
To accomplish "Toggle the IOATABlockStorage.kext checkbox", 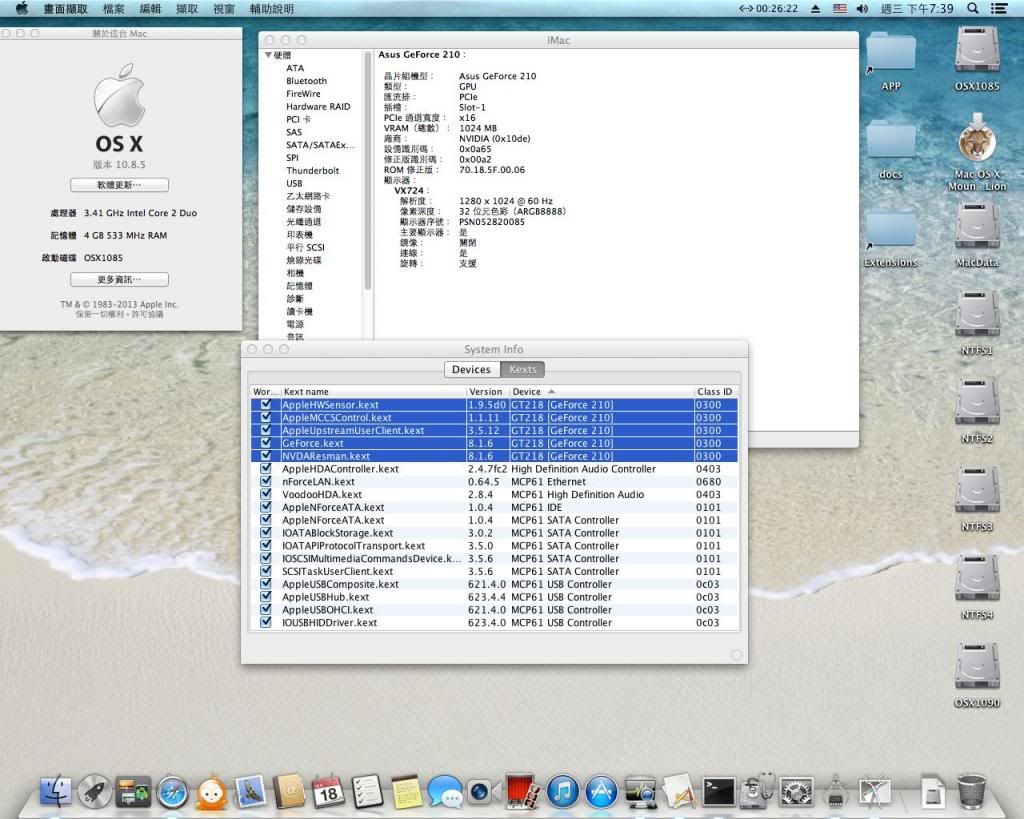I will point(266,532).
